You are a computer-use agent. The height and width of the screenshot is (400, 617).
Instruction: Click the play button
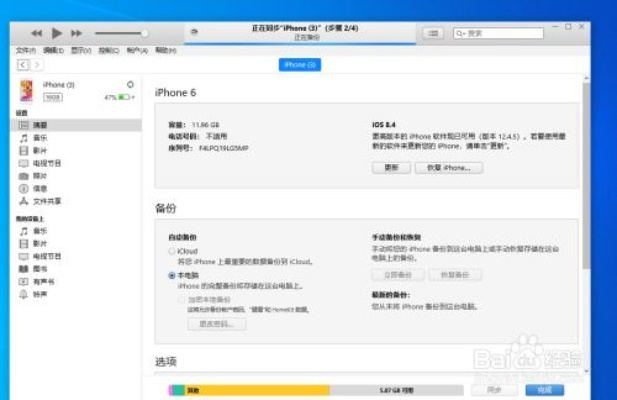point(57,33)
